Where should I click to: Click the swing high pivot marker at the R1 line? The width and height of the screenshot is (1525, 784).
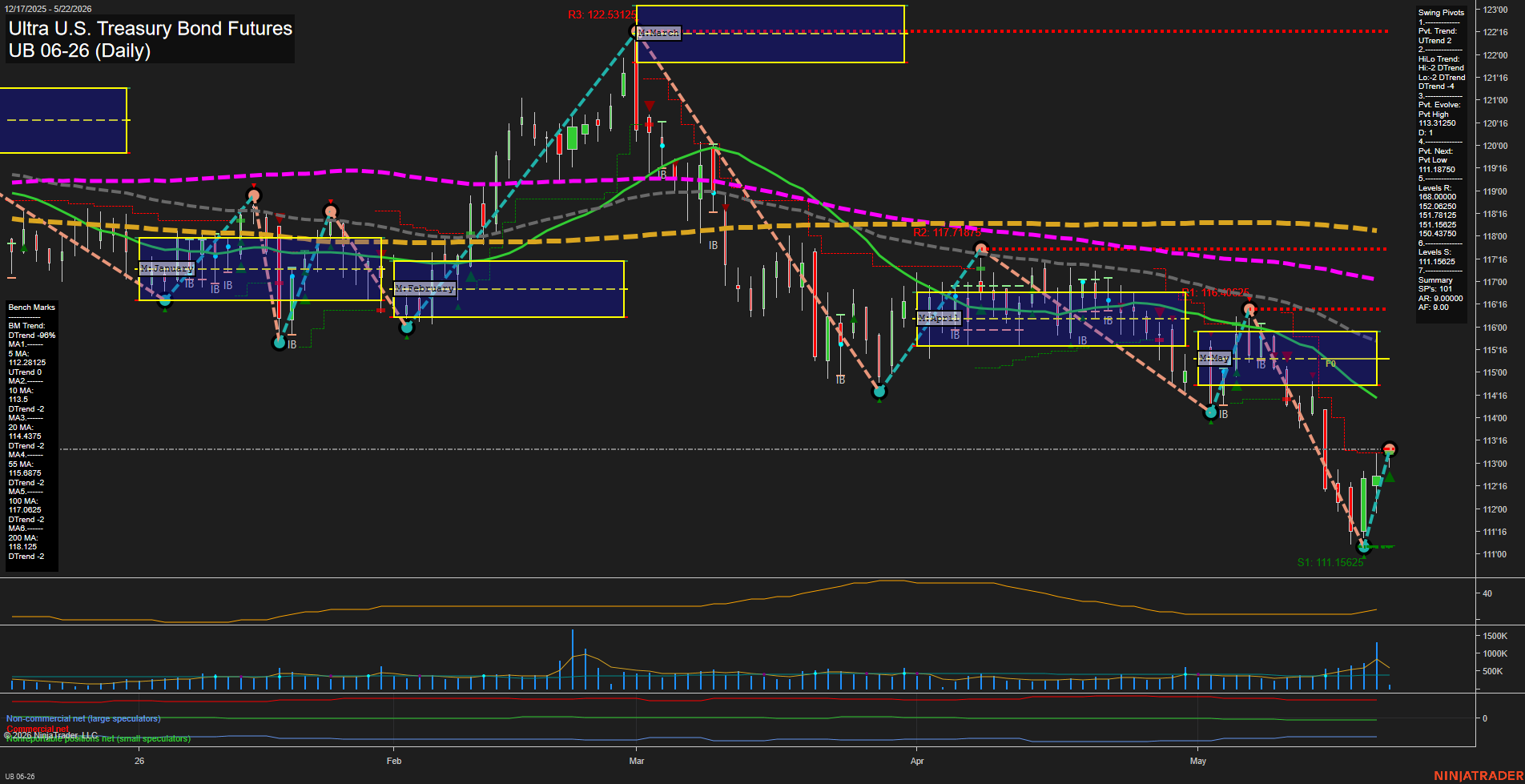coord(1249,309)
